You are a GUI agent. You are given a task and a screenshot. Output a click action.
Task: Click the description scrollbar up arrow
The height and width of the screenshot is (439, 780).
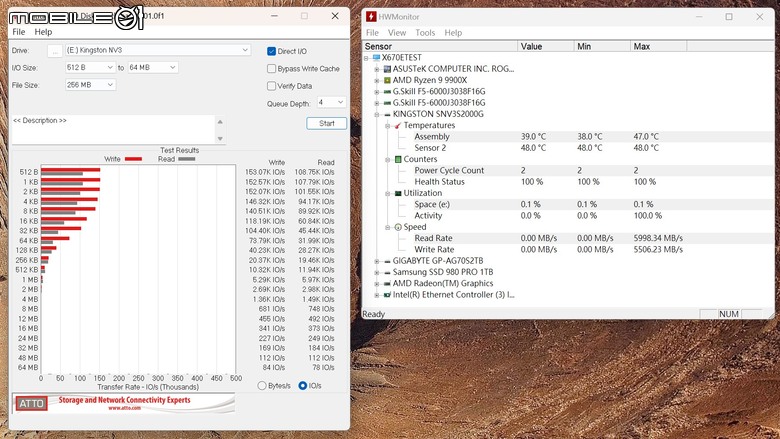(220, 122)
